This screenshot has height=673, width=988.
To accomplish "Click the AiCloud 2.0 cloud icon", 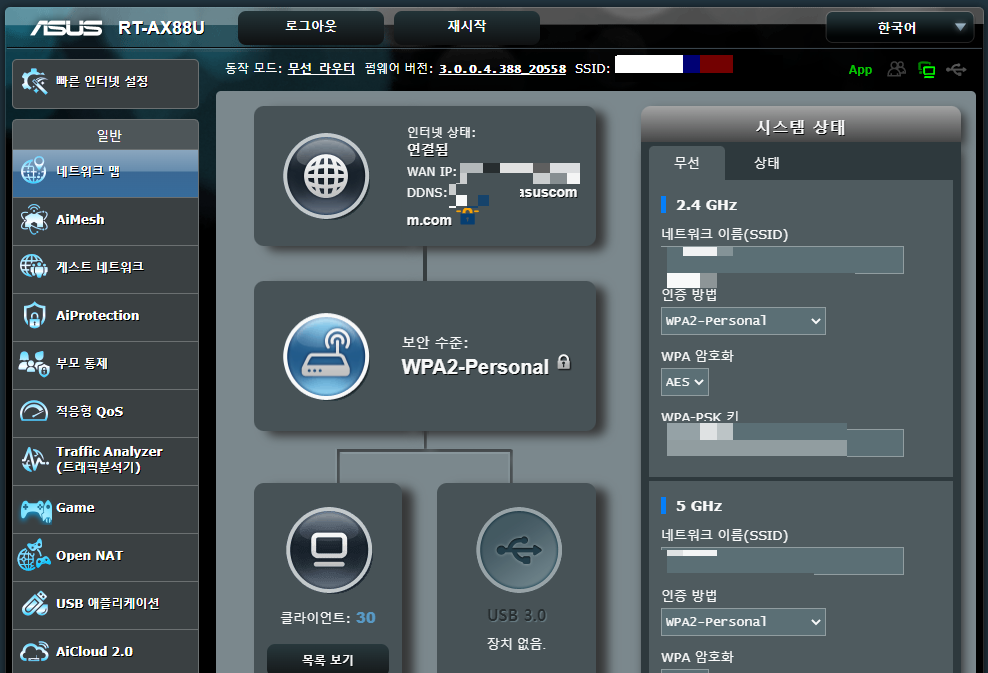I will coord(34,652).
